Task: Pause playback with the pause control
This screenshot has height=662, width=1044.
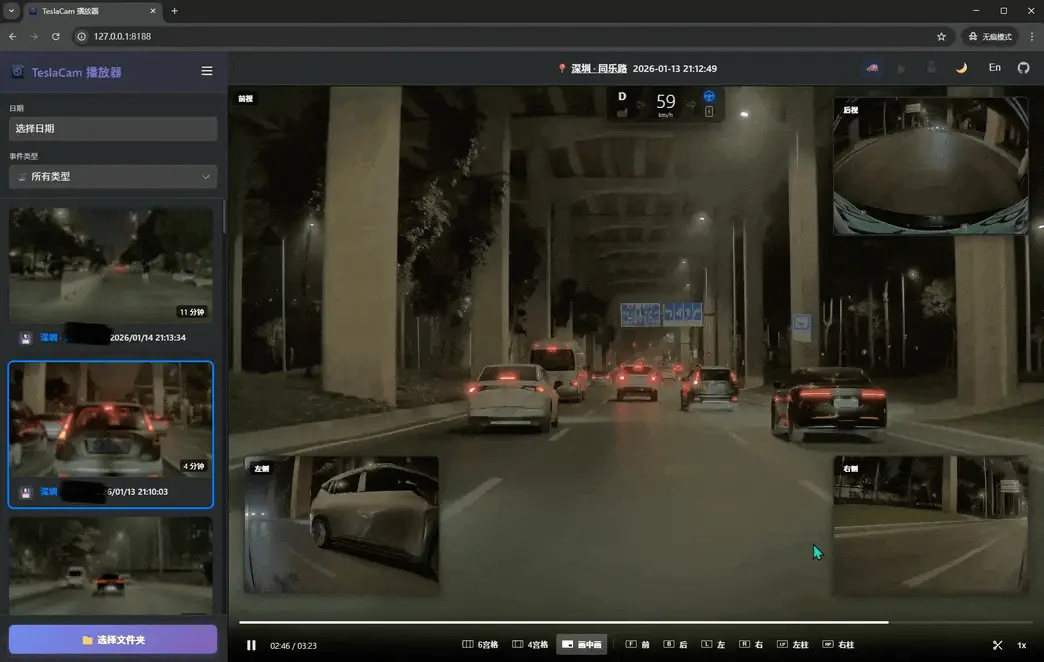Action: pyautogui.click(x=251, y=645)
